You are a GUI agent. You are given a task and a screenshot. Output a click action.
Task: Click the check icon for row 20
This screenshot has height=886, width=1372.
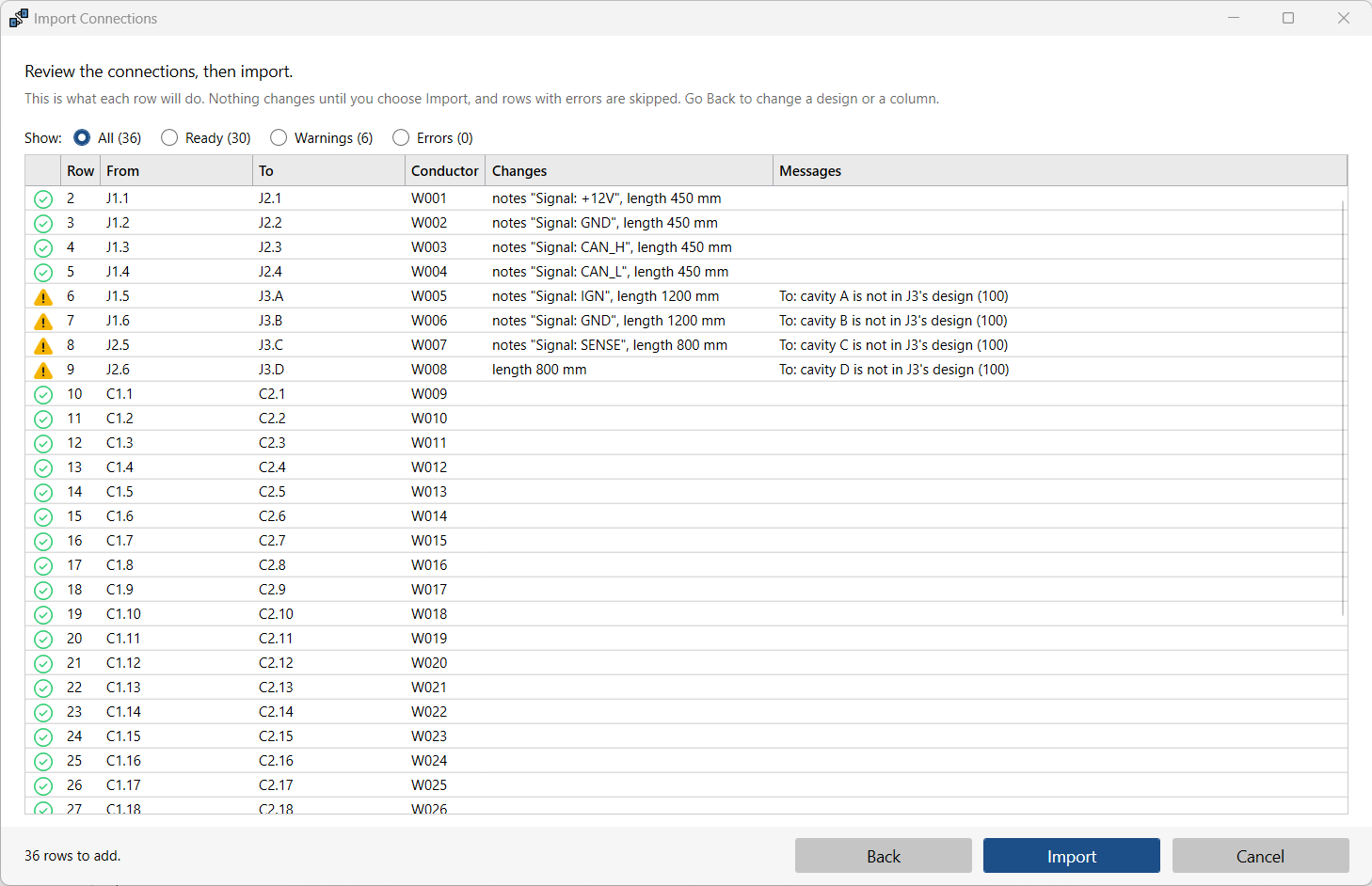[x=43, y=640]
